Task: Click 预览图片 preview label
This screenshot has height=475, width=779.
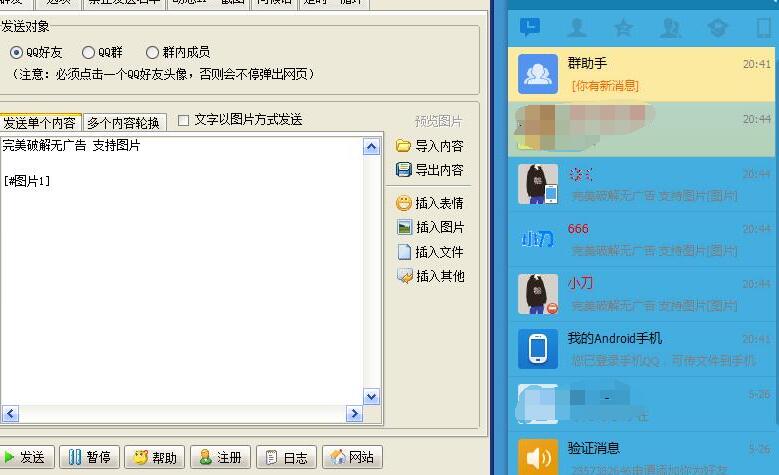Action: point(438,121)
